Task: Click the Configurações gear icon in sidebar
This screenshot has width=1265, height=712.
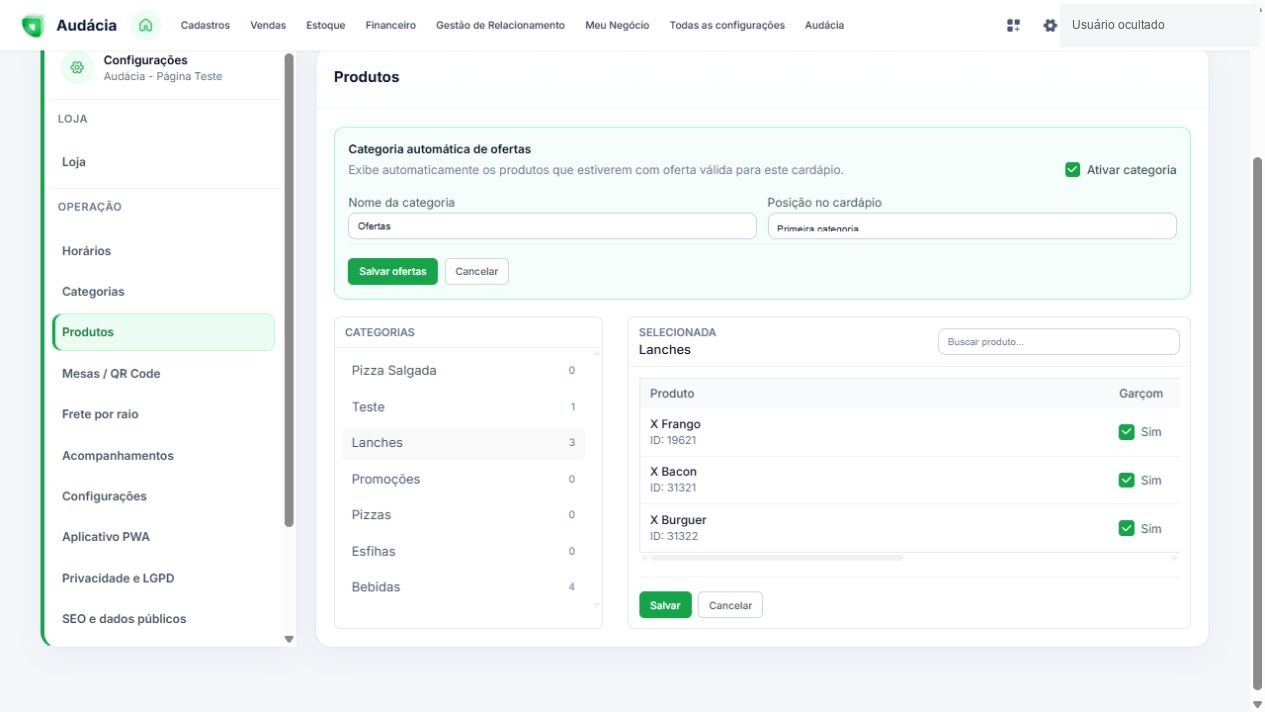Action: 77,68
